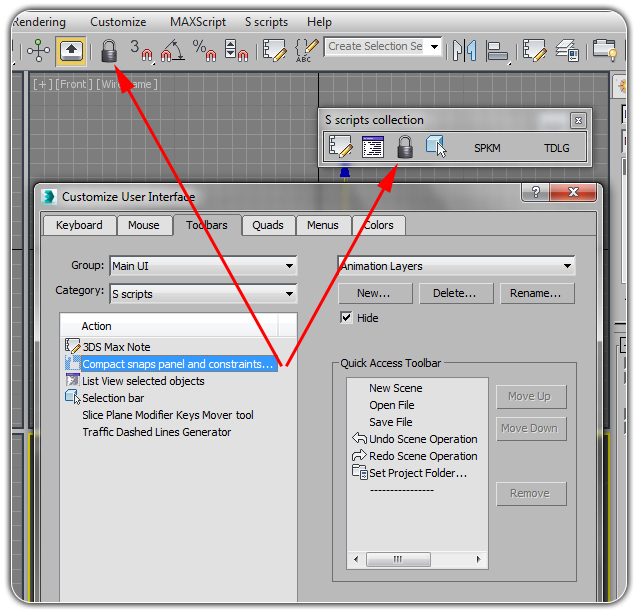The width and height of the screenshot is (636, 613).
Task: Select Open File in Quick Access Toolbar list
Action: coord(391,405)
